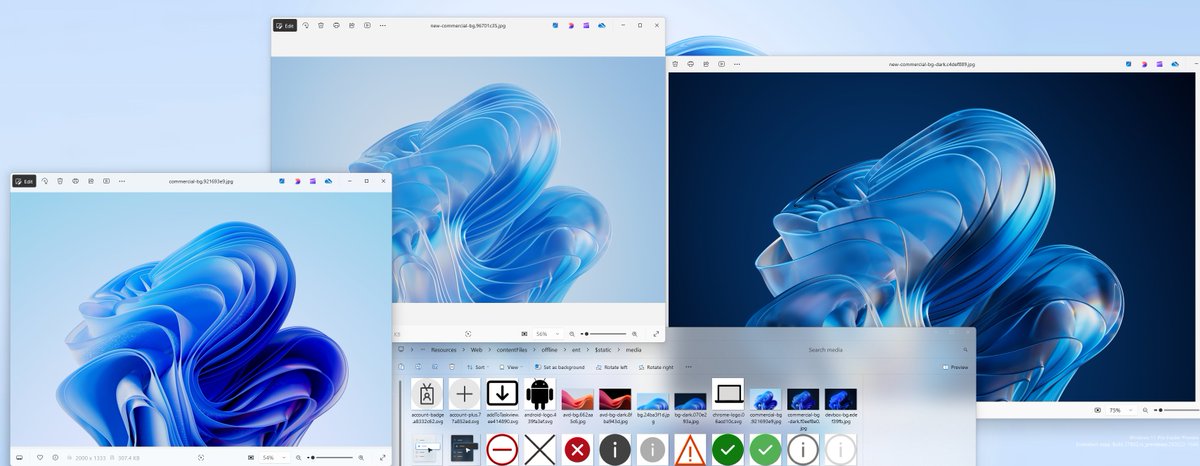
Task: Open Clipchamp icon in new-commercial-bg.96701c35.jpg title bar
Action: pyautogui.click(x=587, y=25)
